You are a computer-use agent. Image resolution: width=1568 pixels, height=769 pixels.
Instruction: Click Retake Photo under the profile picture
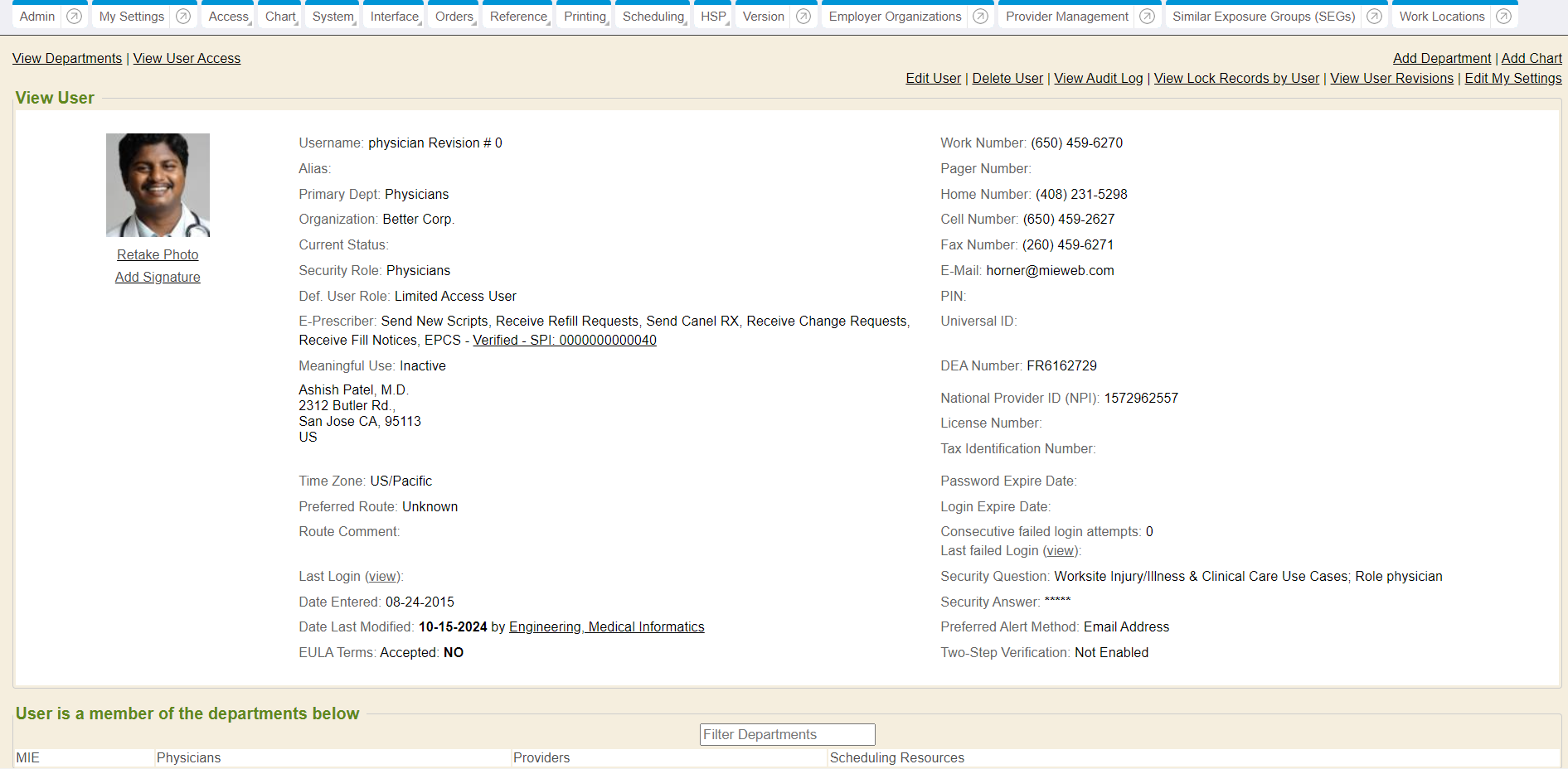pyautogui.click(x=158, y=254)
